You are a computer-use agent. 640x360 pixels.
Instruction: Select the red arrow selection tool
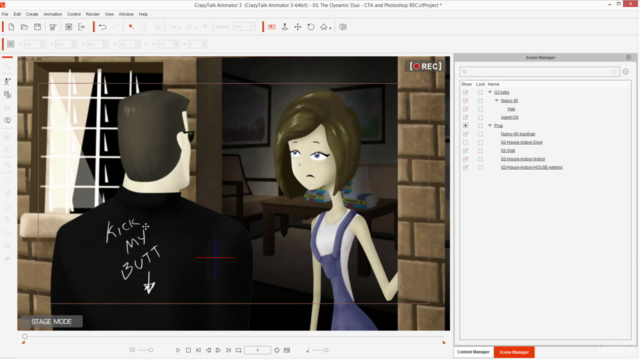(x=131, y=27)
